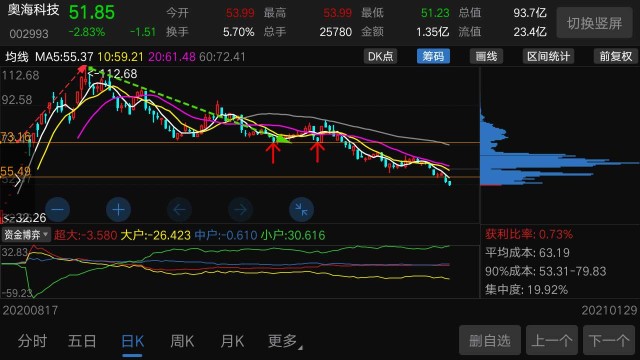640x360 pixels.
Task: Move chart right with arrow icon
Action: 240,210
